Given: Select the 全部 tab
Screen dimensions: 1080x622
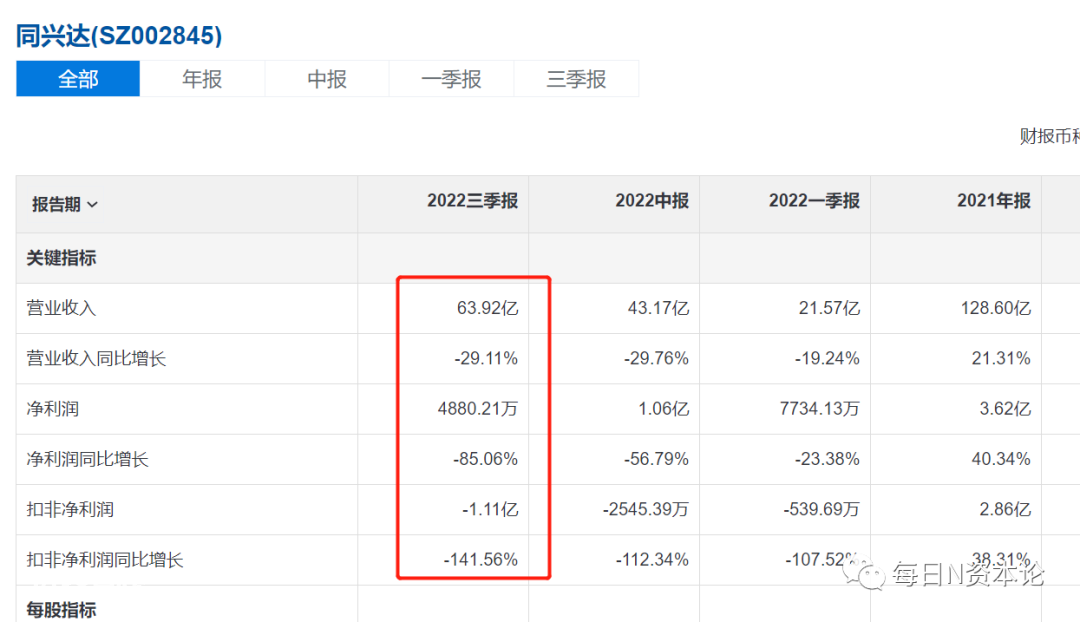Looking at the screenshot, I should pos(78,79).
